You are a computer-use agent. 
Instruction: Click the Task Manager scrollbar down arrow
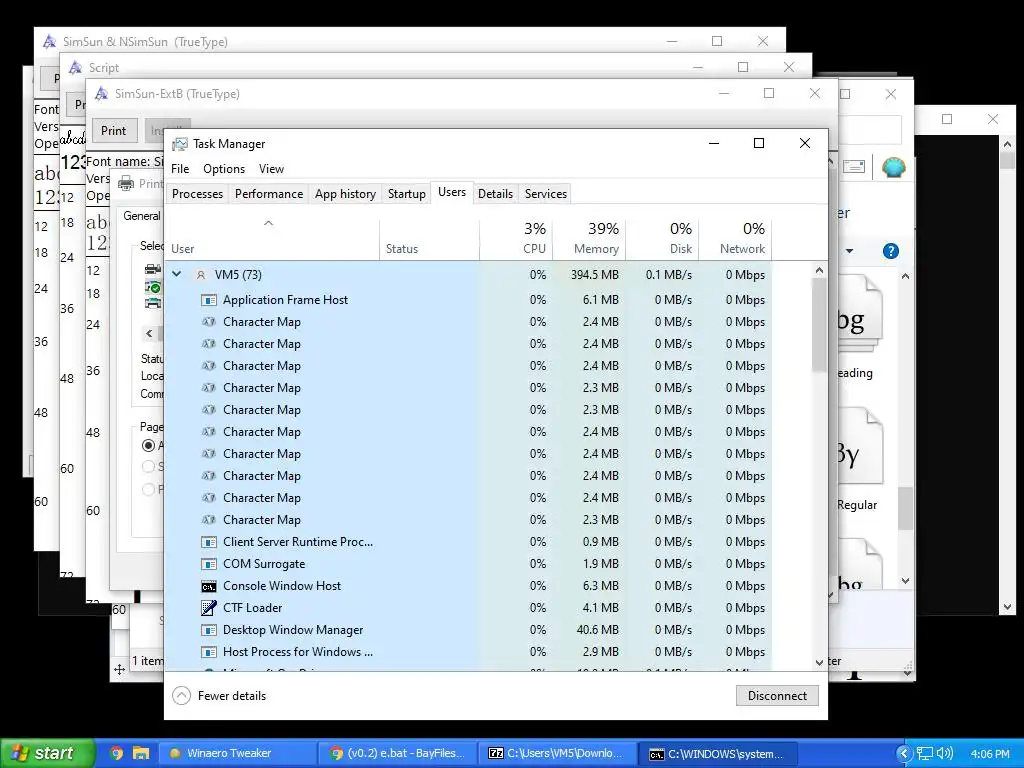point(820,662)
